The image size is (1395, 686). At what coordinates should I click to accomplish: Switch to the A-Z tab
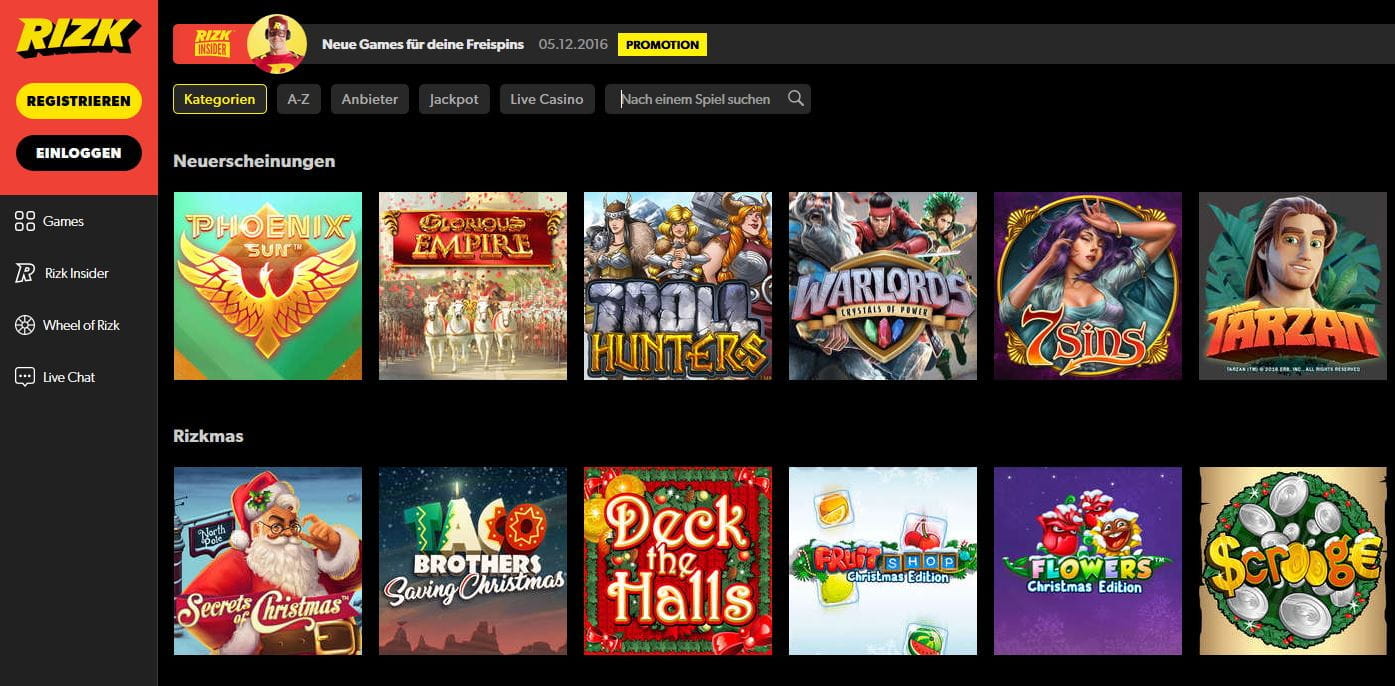click(x=298, y=99)
